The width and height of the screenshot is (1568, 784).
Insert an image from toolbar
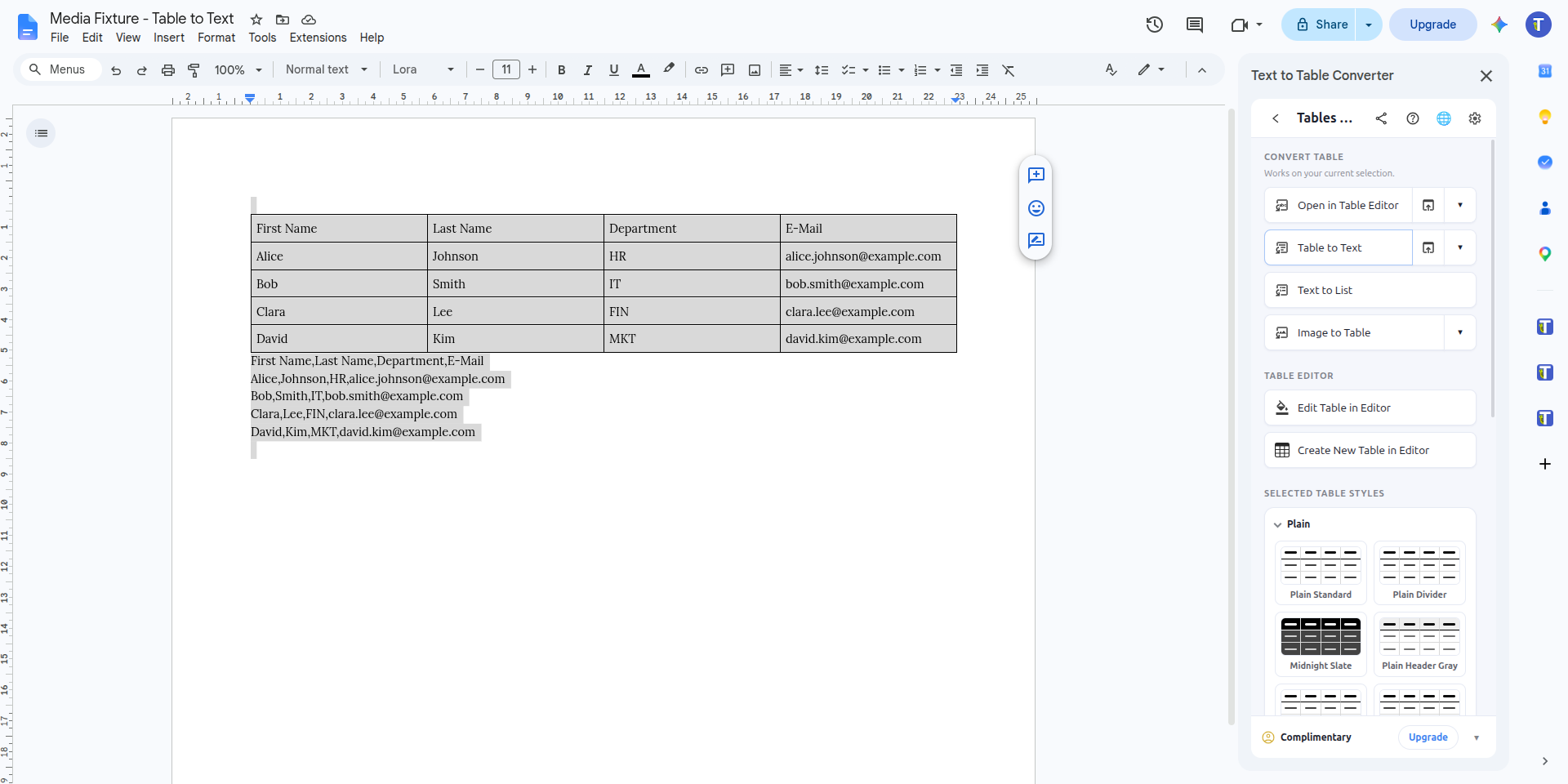coord(755,70)
